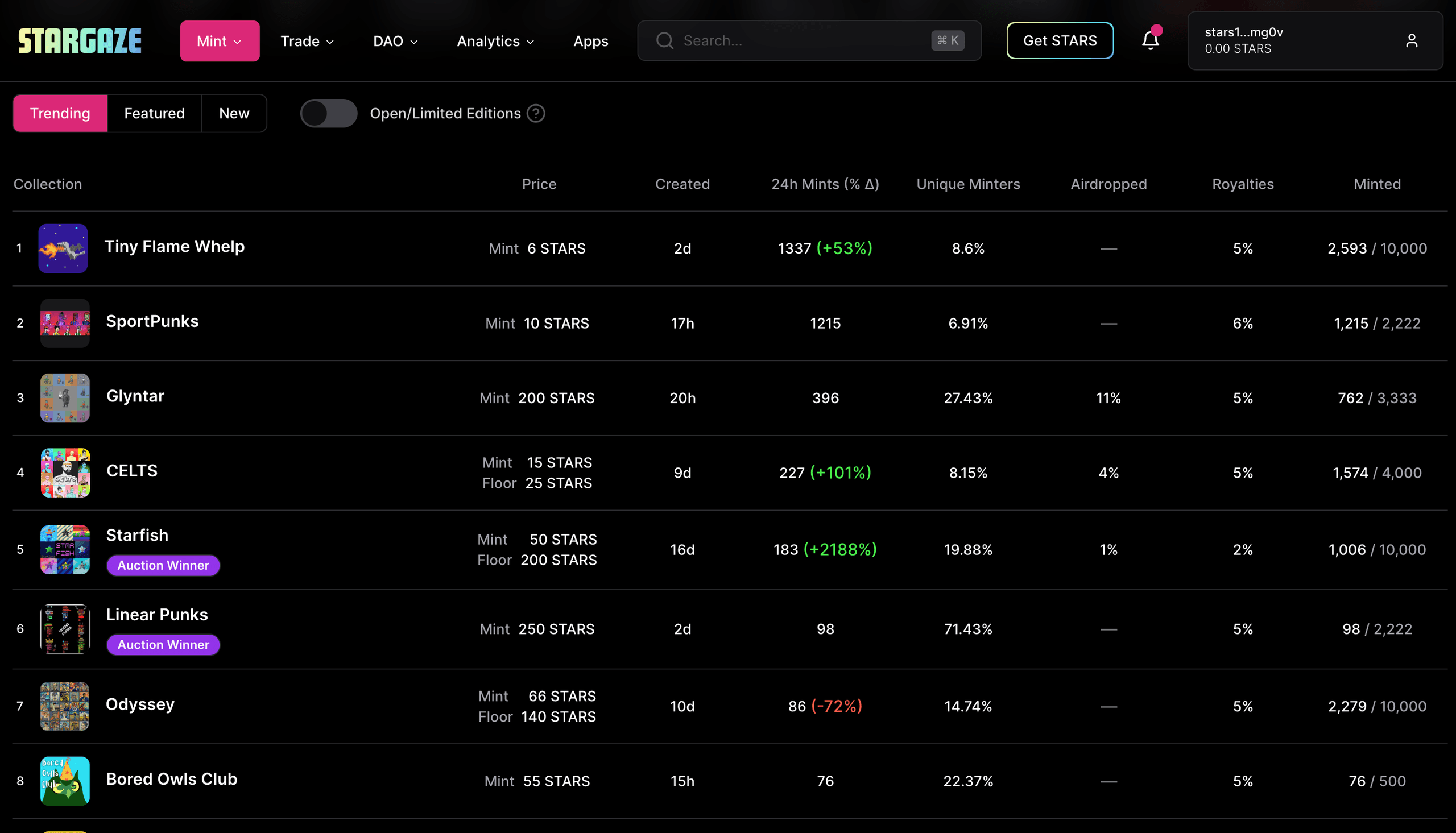Click the 86 (-72%) mints value
The width and height of the screenshot is (1456, 833).
pos(825,707)
